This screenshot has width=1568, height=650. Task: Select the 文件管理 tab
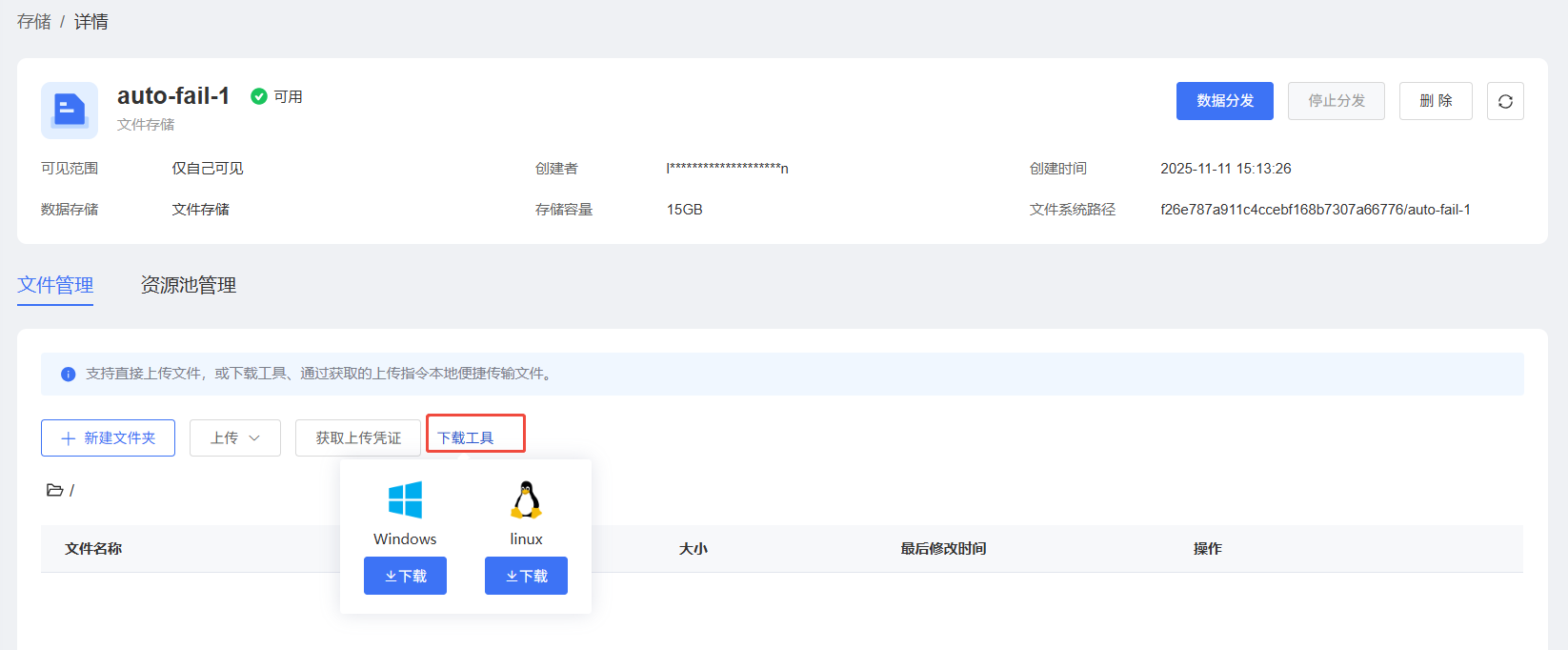tap(55, 285)
